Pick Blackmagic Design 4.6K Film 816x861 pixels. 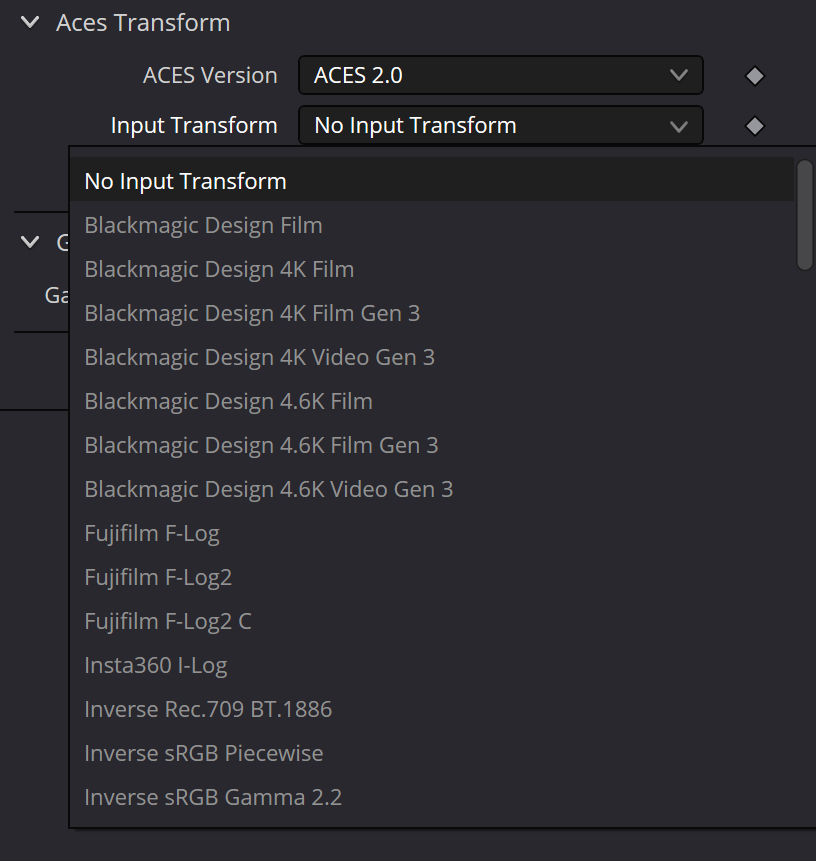pyautogui.click(x=432, y=401)
